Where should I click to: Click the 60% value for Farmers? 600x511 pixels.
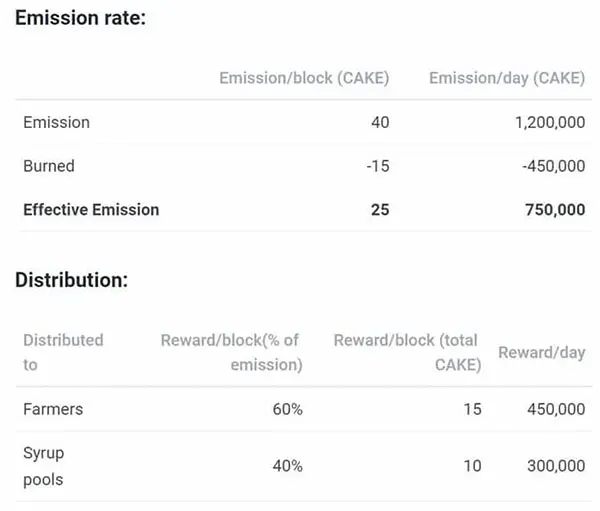287,409
